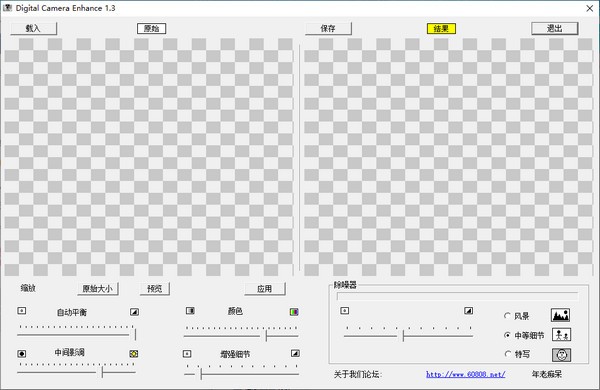Click the 预览 preview button
This screenshot has width=600, height=390.
(155, 289)
